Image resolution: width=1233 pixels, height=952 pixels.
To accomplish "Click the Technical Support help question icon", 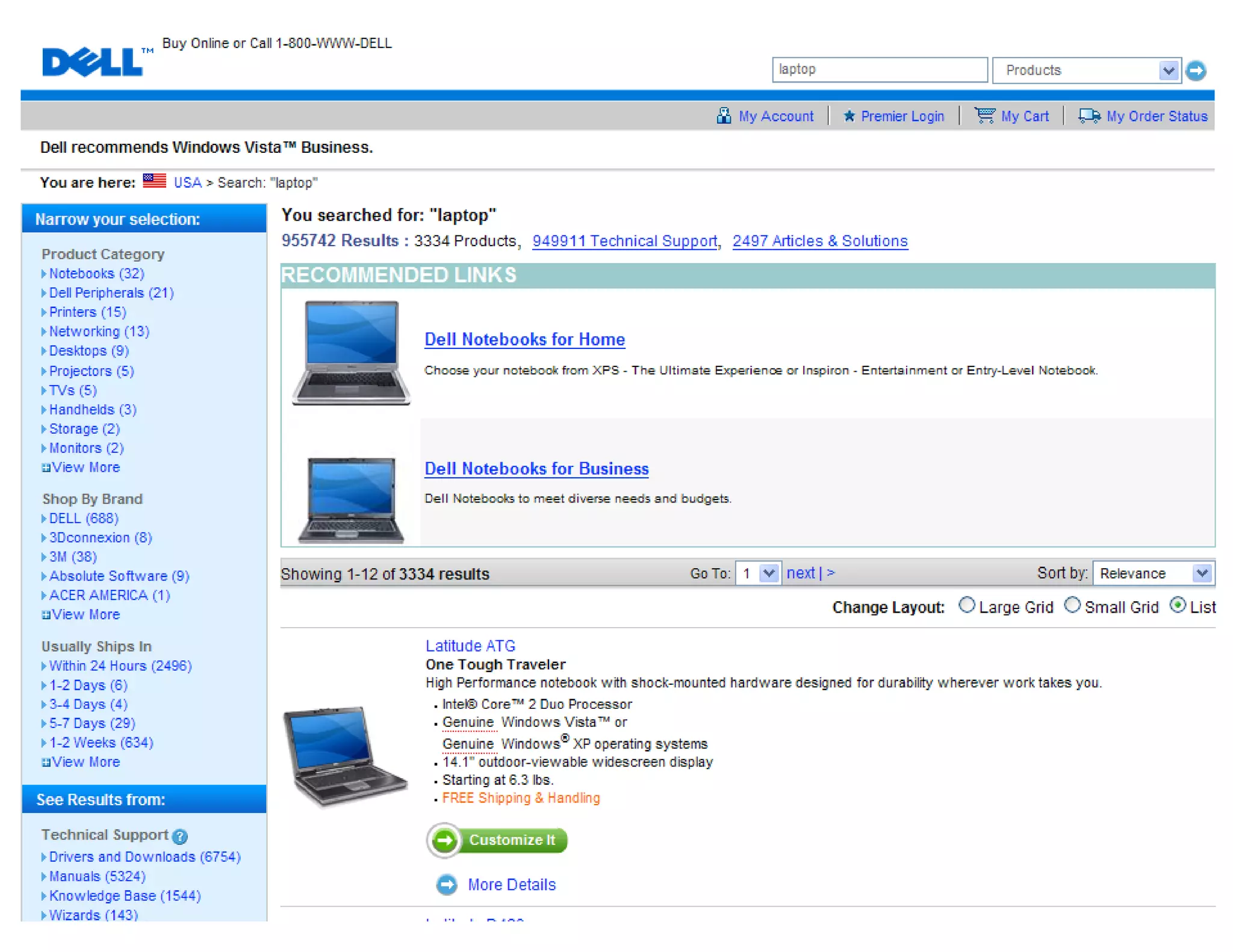I will [179, 836].
